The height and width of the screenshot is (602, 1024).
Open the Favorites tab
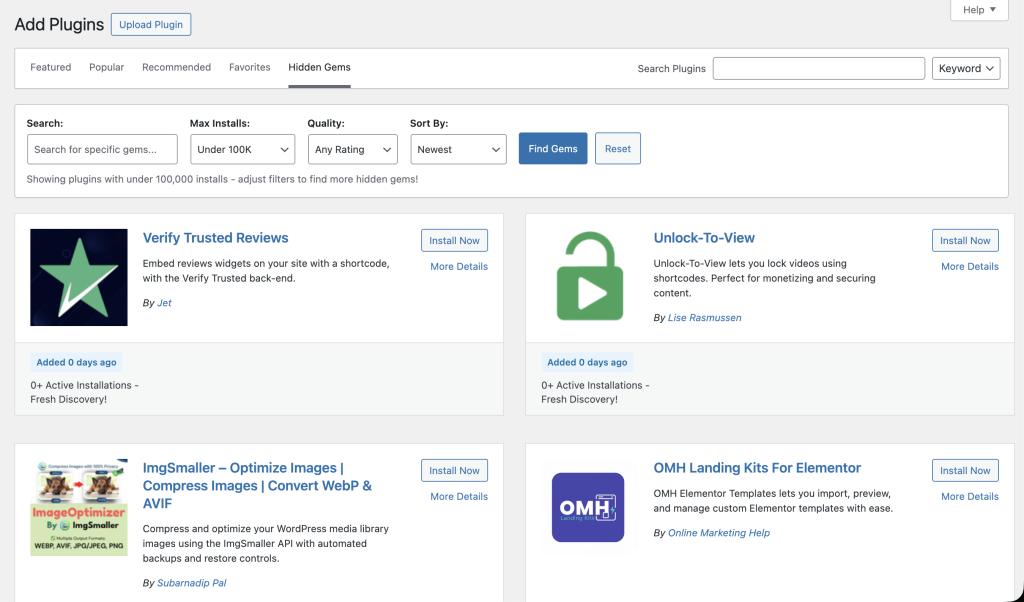(249, 67)
